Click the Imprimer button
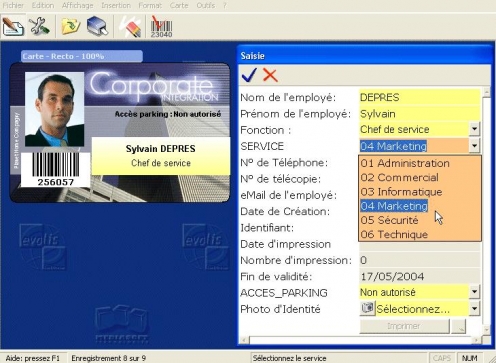This screenshot has width=496, height=363. 404,326
